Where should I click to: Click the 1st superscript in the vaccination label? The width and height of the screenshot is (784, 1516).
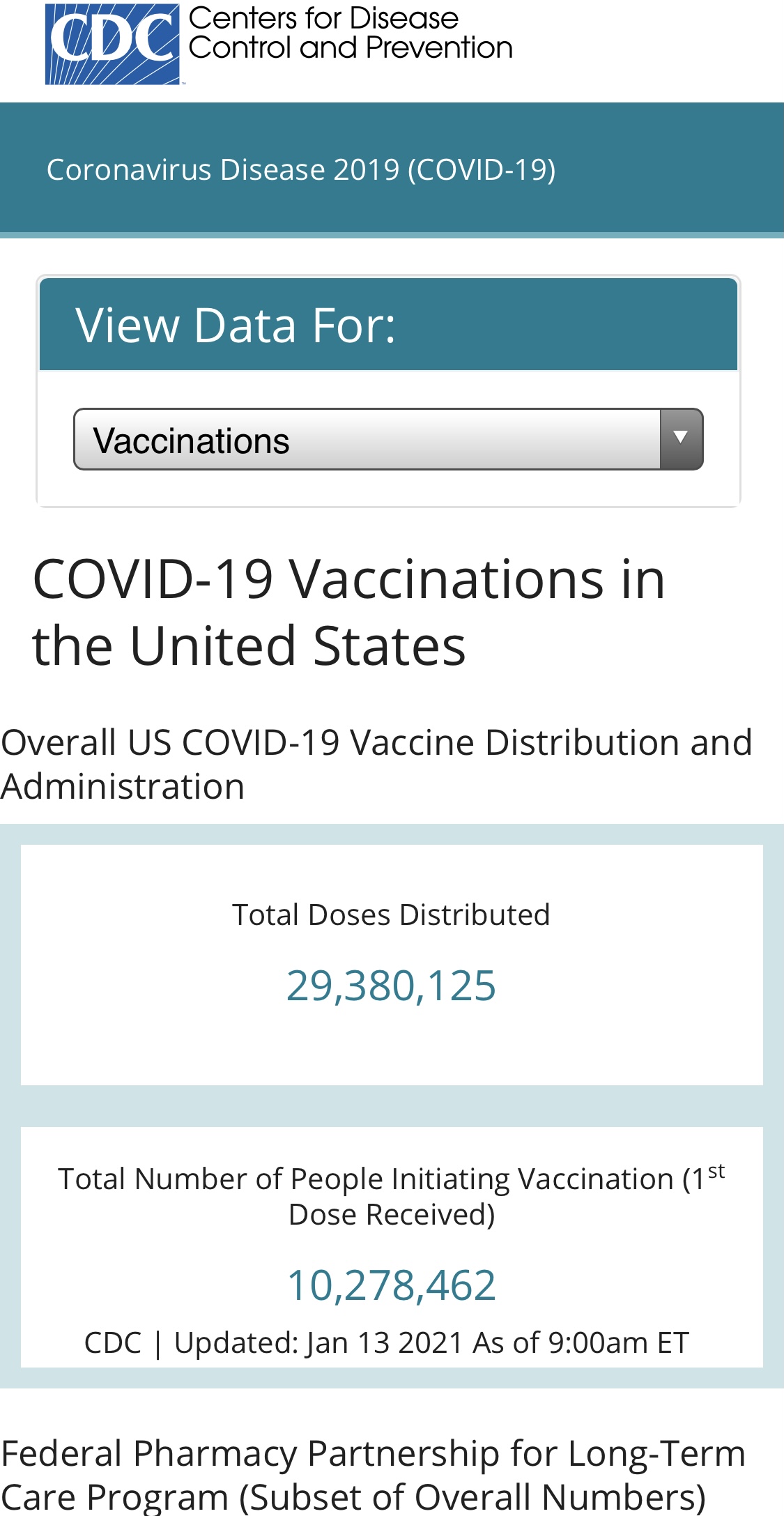(716, 1172)
